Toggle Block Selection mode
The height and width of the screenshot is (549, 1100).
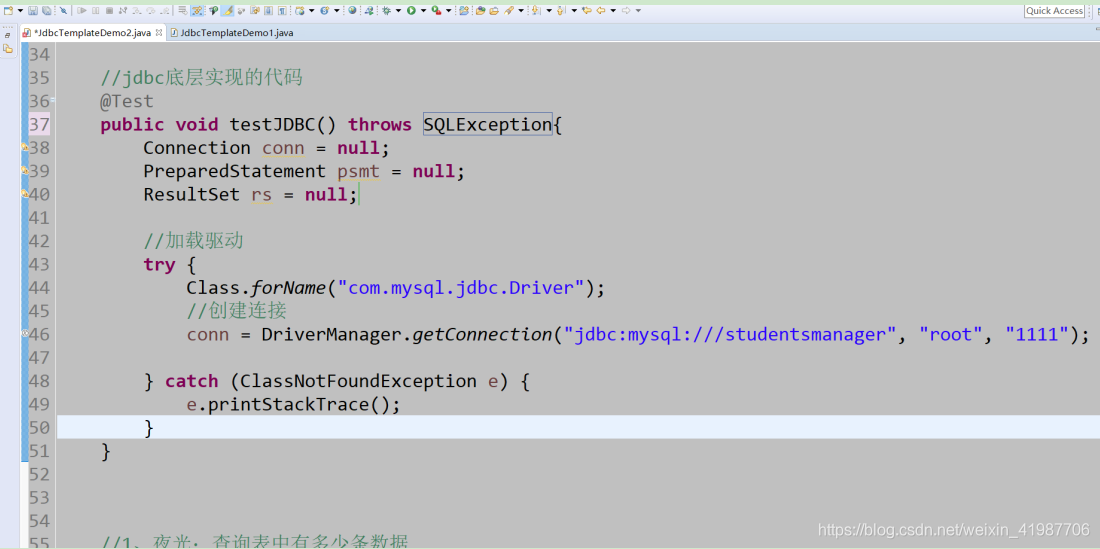[x=269, y=11]
